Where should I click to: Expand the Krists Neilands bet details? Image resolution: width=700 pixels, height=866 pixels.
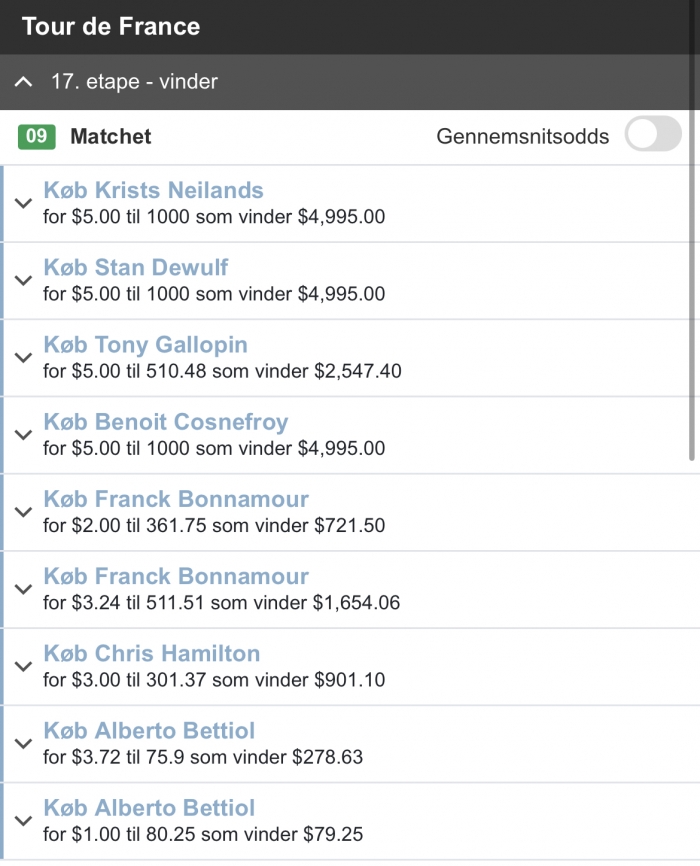point(23,203)
